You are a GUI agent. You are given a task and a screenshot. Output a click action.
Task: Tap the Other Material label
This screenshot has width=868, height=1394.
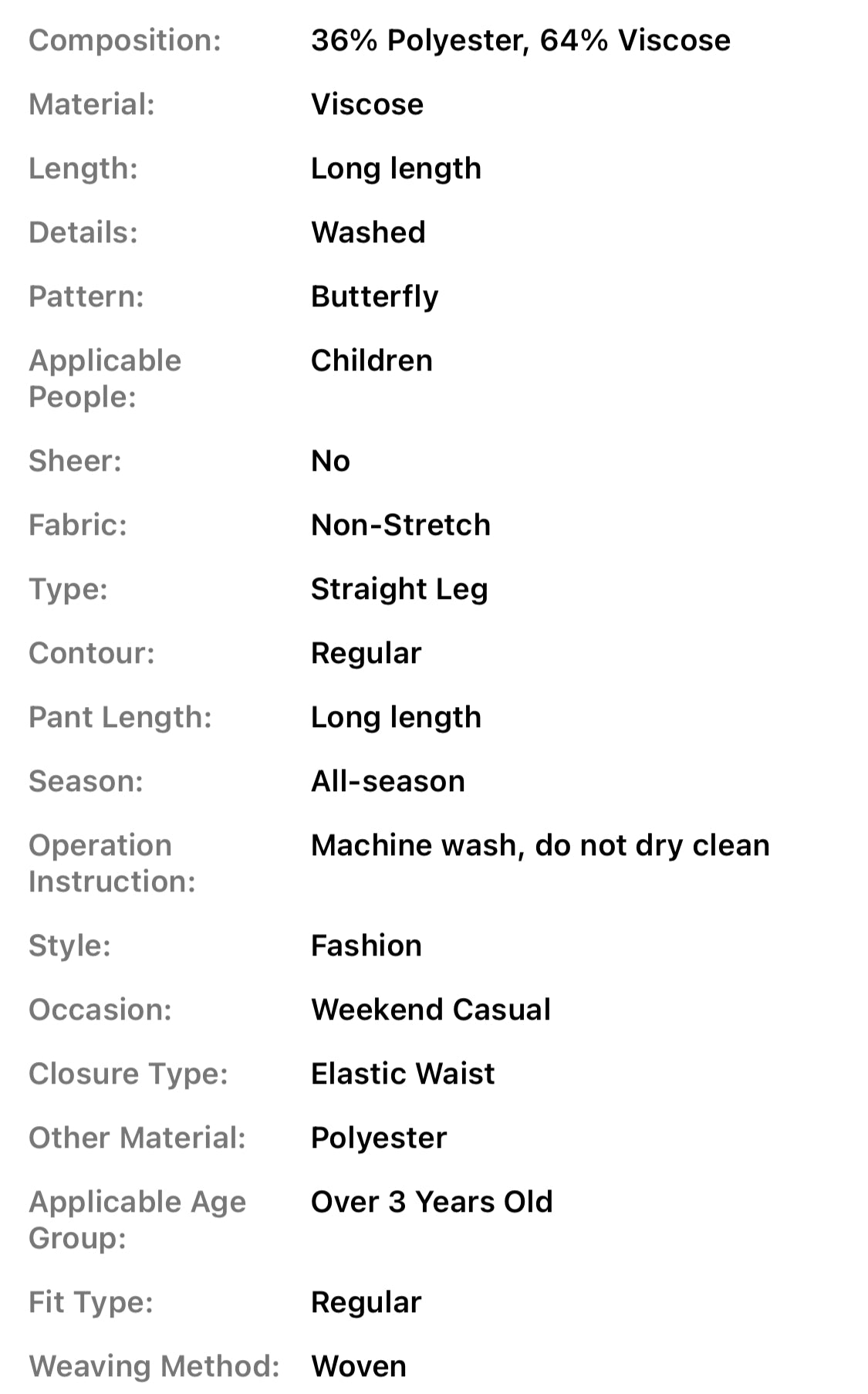(137, 1139)
